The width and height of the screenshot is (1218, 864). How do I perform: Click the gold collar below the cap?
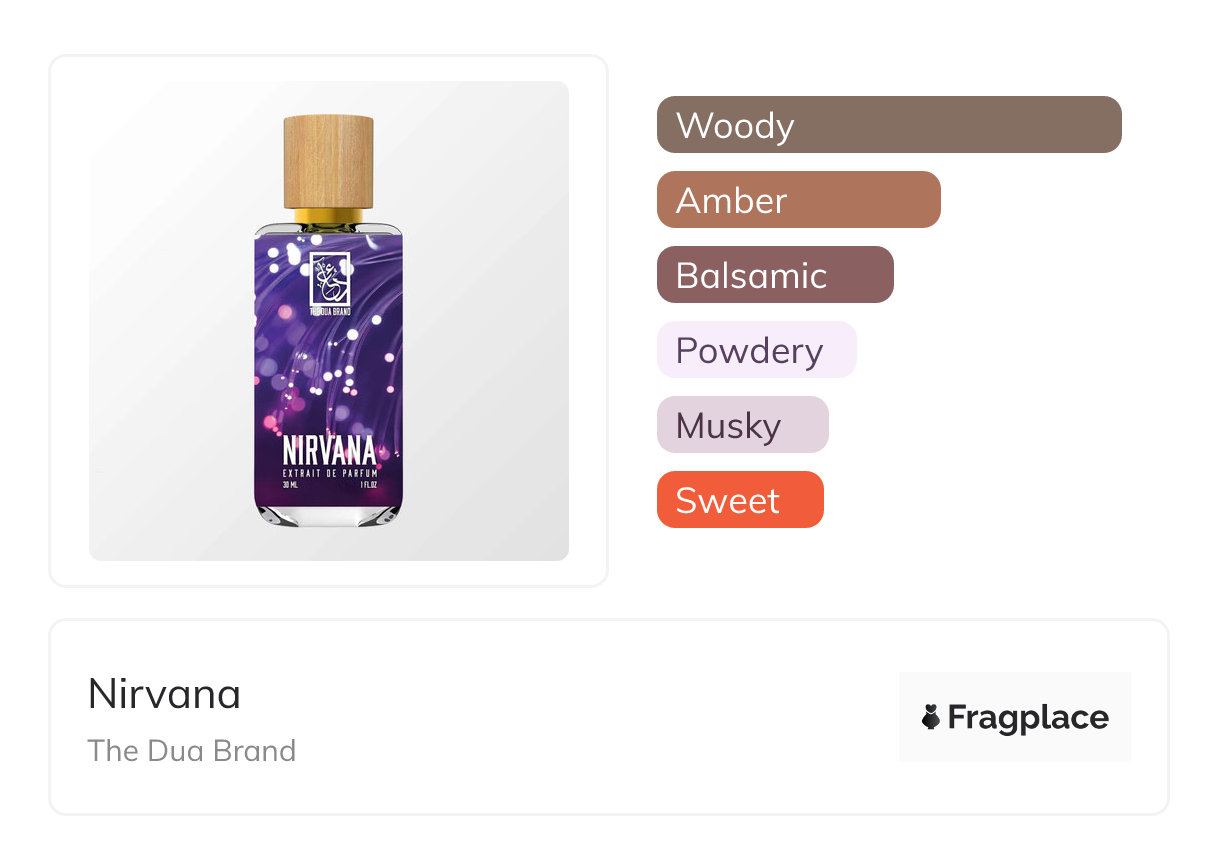328,216
